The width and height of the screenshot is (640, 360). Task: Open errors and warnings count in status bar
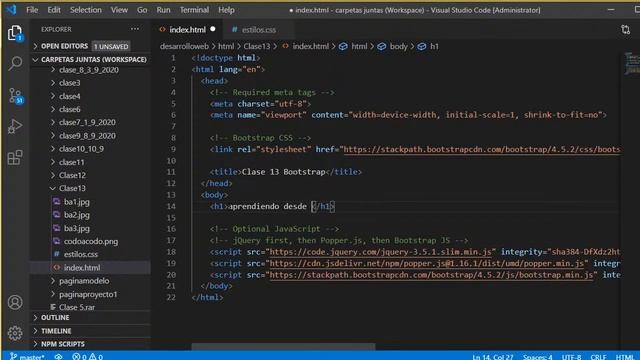(x=87, y=356)
